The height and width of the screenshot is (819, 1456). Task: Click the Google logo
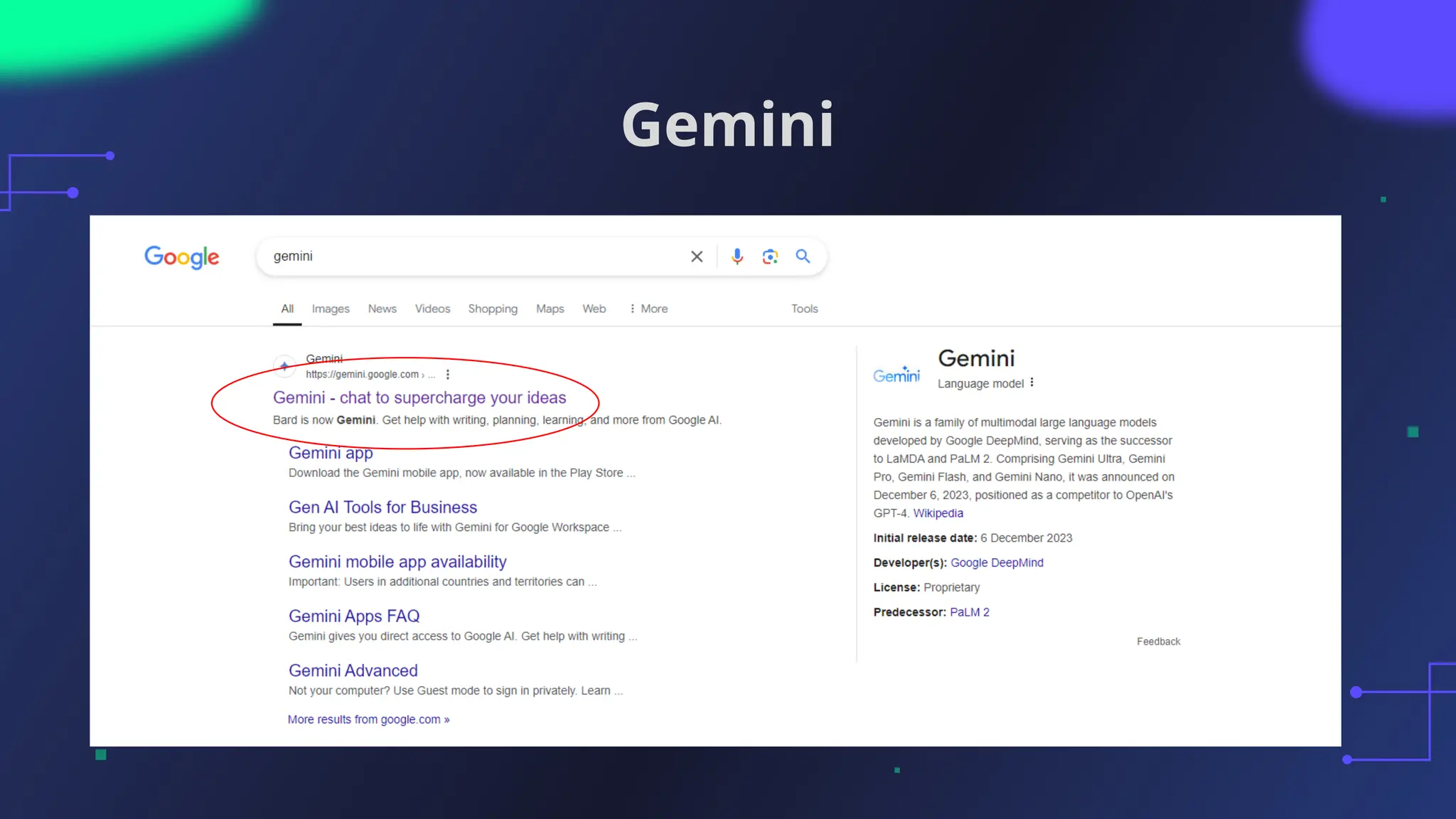coord(181,257)
